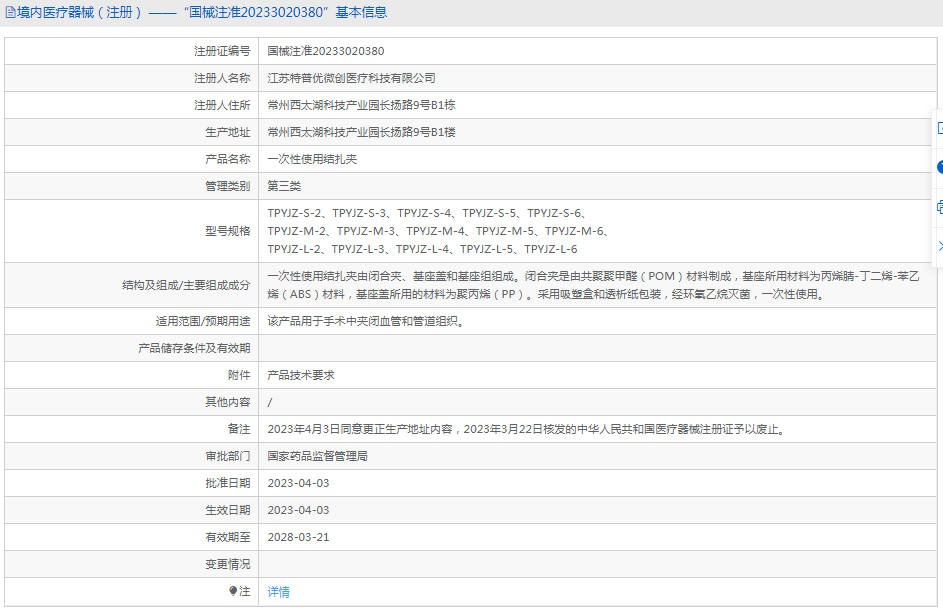Screen dimensions: 943x613
Task: Open the 详情 link
Action: click(x=278, y=592)
